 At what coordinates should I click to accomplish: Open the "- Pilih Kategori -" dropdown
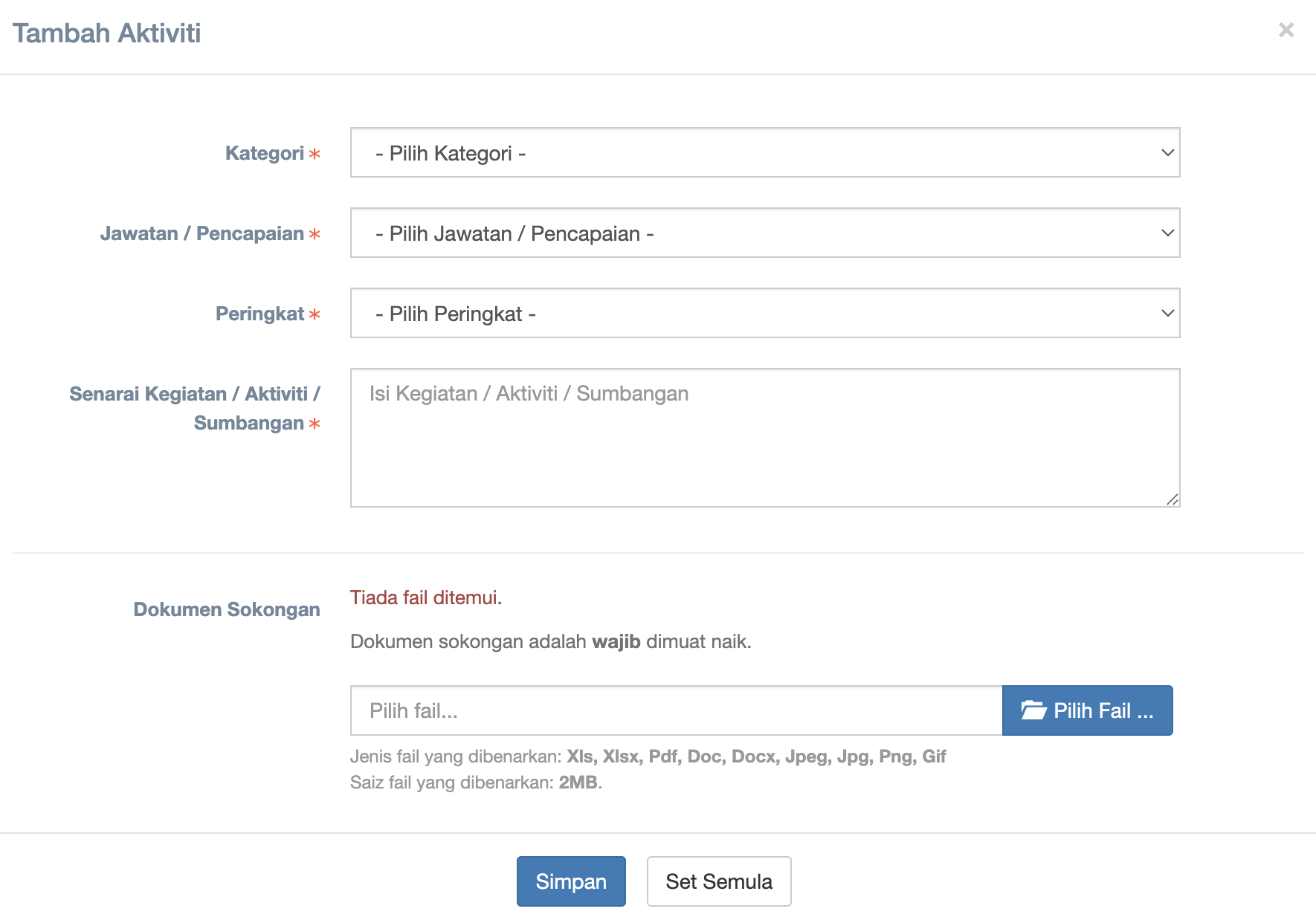point(764,153)
